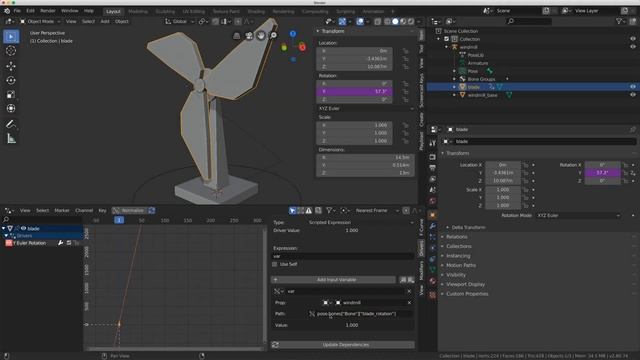Open the Object properties orange square tab
This screenshot has height=360, width=640.
[433, 215]
